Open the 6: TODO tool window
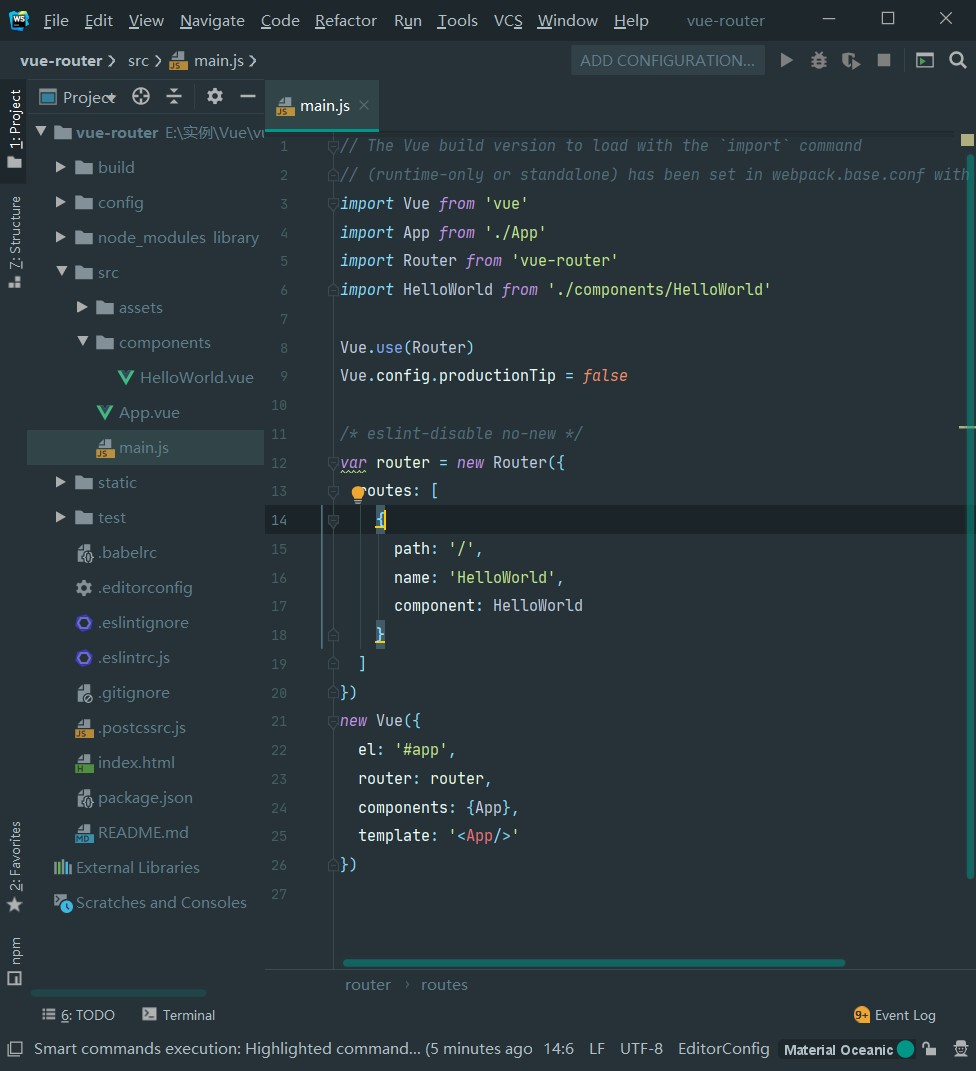976x1071 pixels. (79, 1015)
